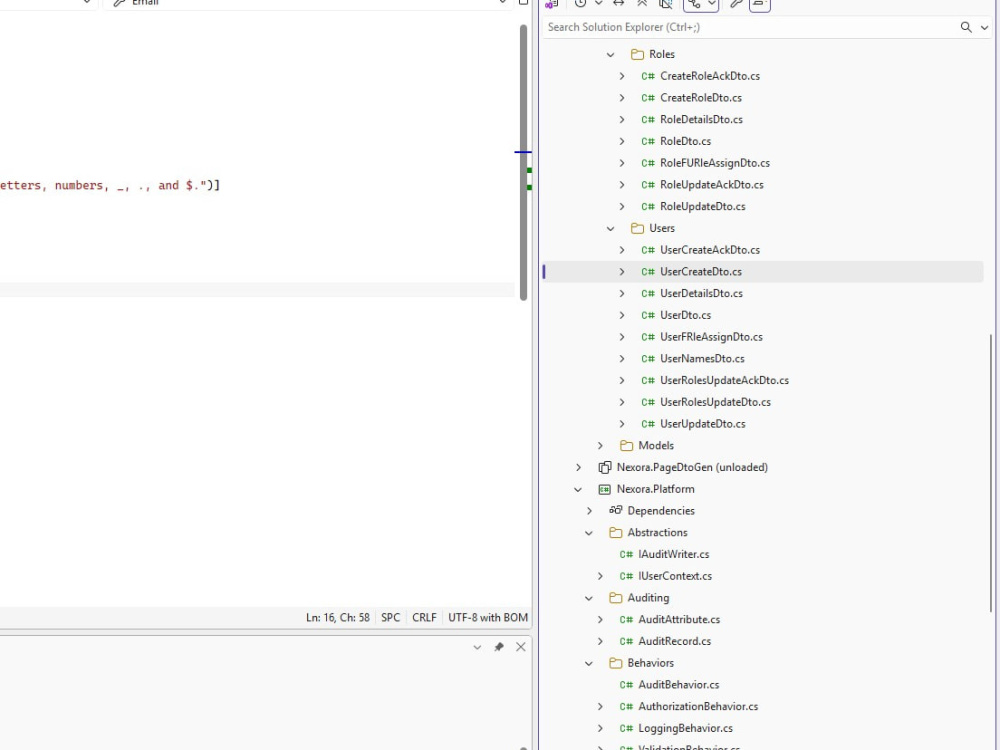This screenshot has width=1000, height=750.
Task: Click the UTF-8 with BOM encoding indicator
Action: (488, 617)
